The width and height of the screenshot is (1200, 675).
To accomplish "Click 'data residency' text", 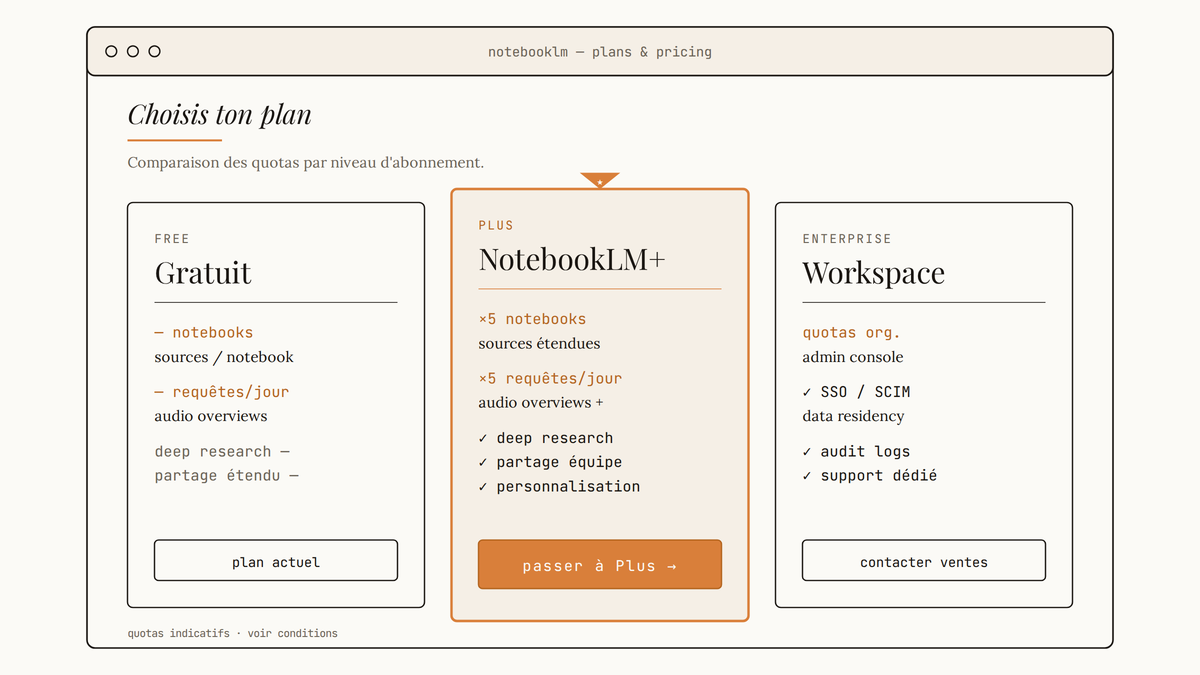I will click(853, 416).
